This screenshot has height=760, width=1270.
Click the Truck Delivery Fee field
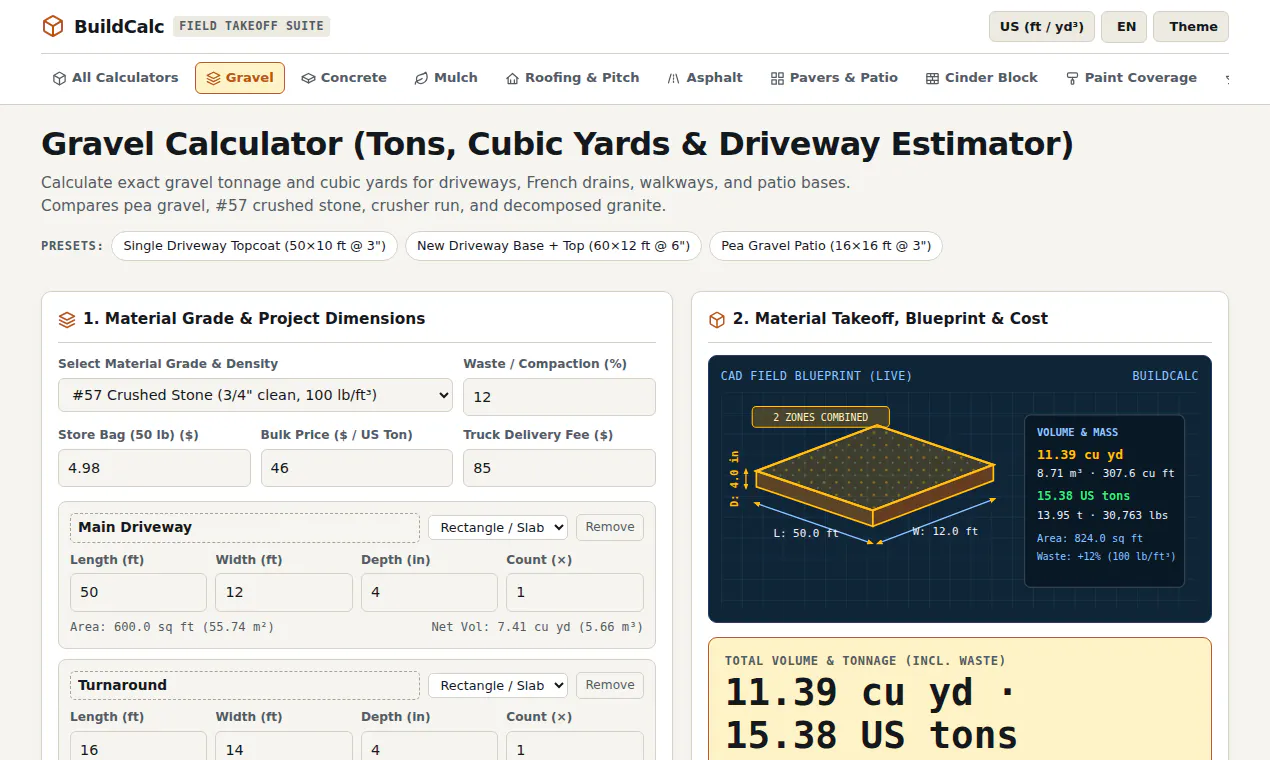tap(559, 468)
